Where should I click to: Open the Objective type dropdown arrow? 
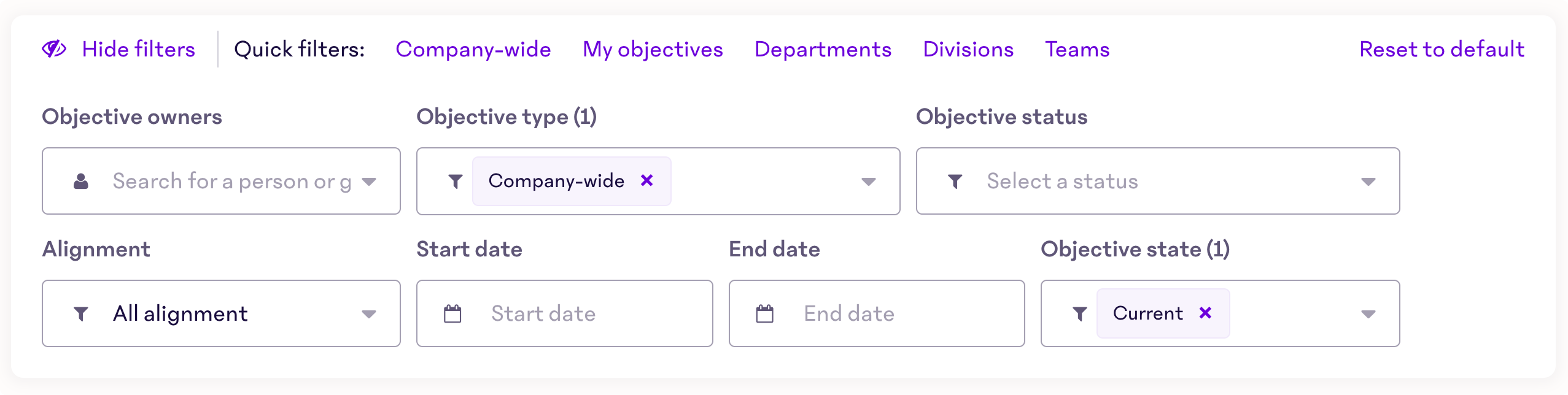(869, 182)
